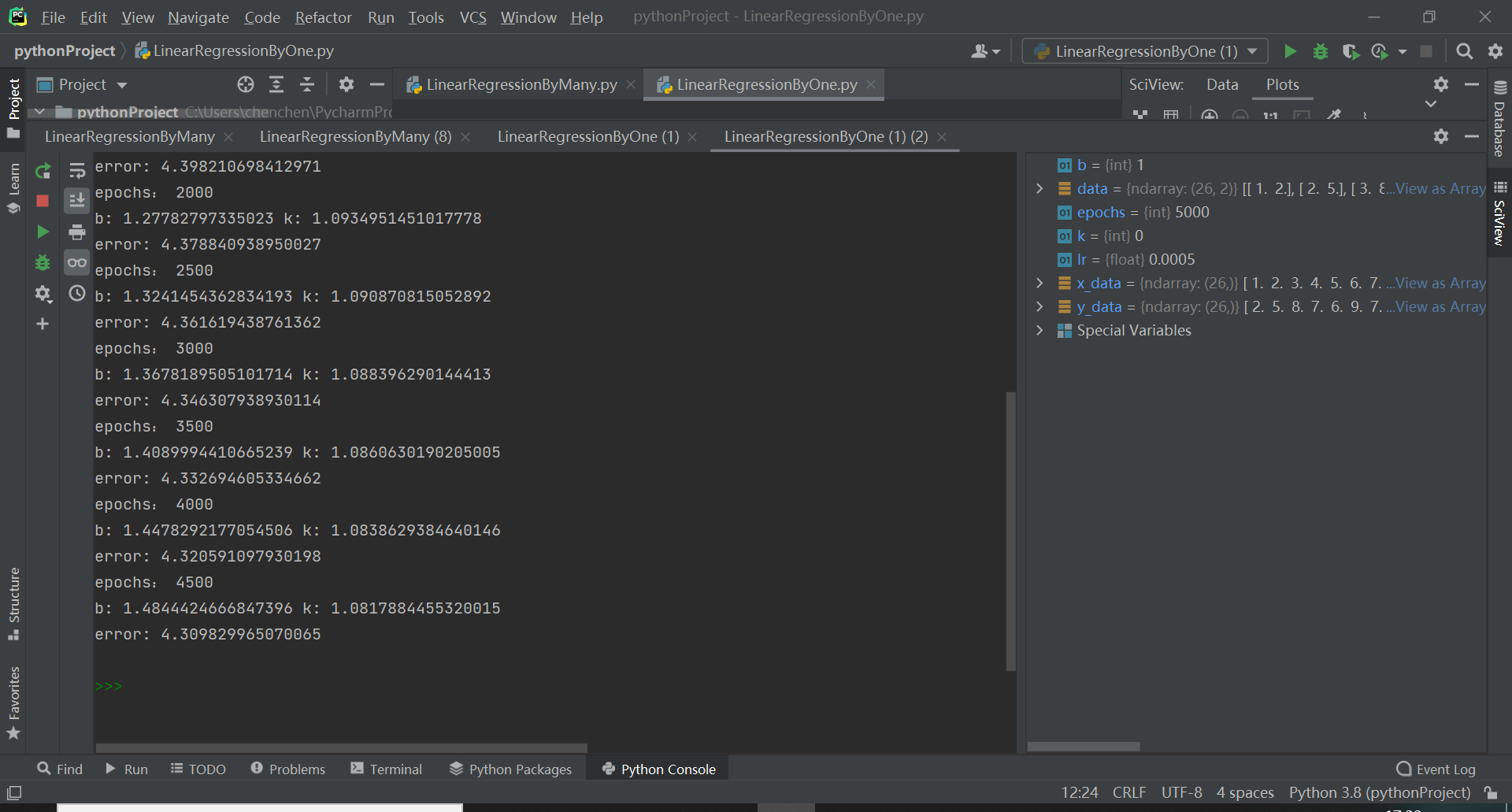Open the VCS menu
The image size is (1512, 812).
click(x=472, y=17)
